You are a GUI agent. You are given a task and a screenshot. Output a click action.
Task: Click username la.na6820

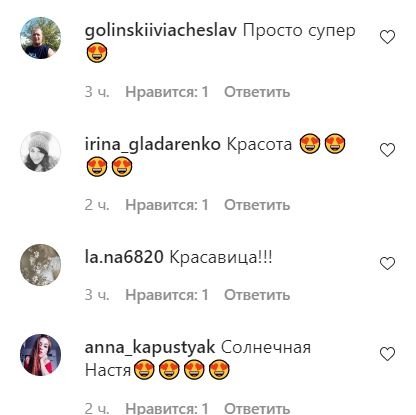pos(124,257)
